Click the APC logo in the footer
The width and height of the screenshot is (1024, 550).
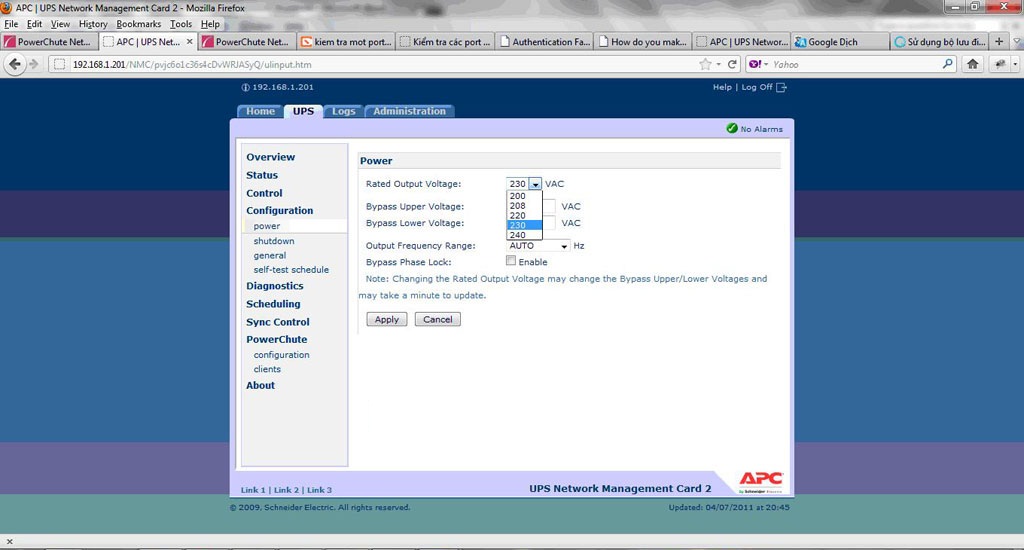[x=761, y=482]
